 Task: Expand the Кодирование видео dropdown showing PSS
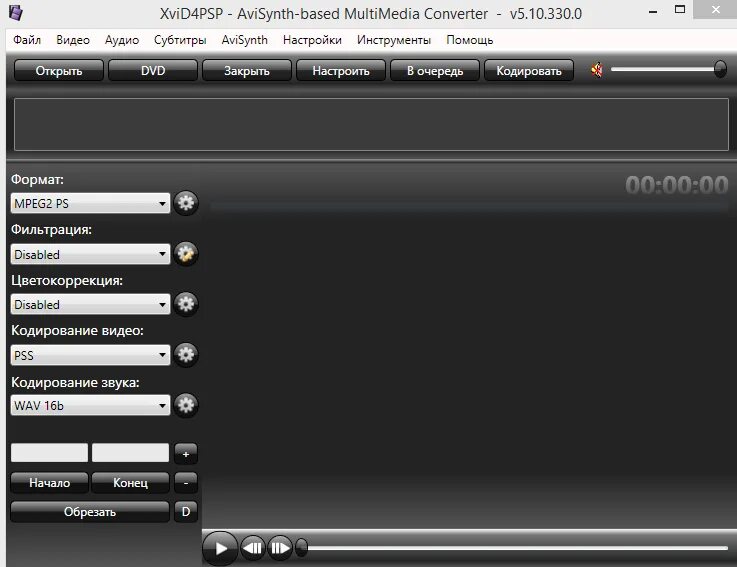90,355
